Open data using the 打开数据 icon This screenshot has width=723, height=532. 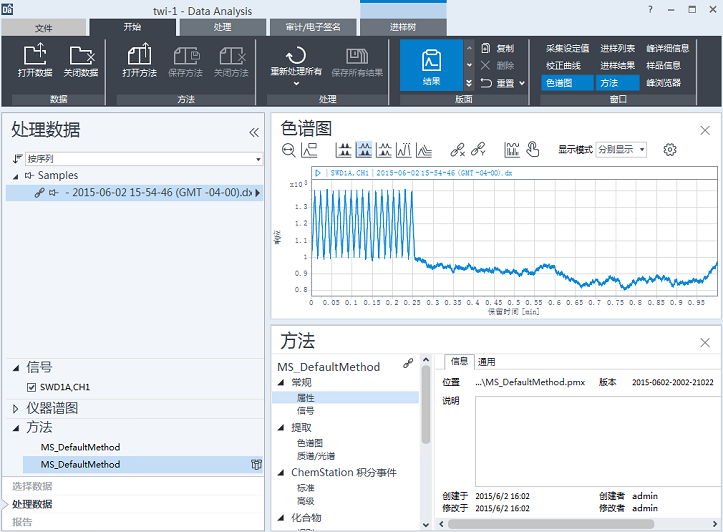35,55
